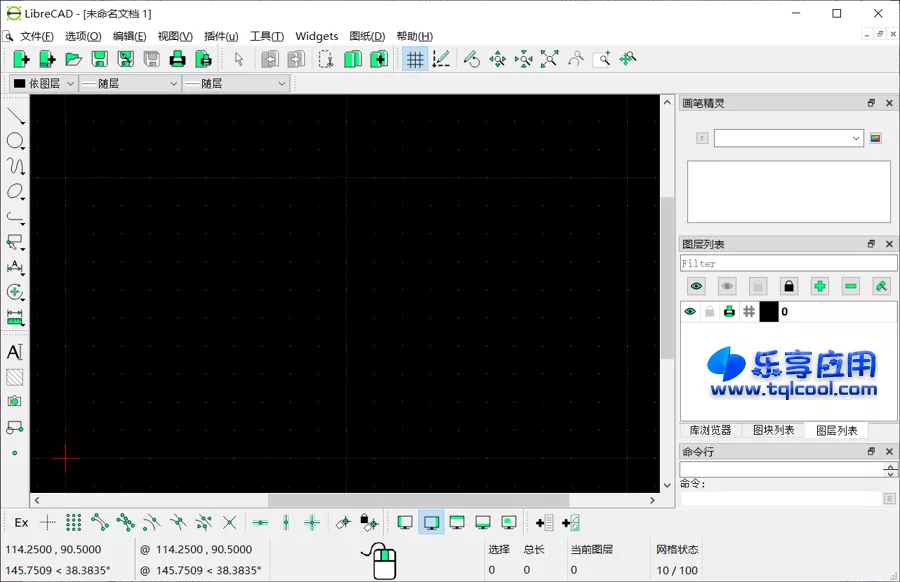
Task: Lock layer 0 with its padlock icon
Action: (712, 311)
